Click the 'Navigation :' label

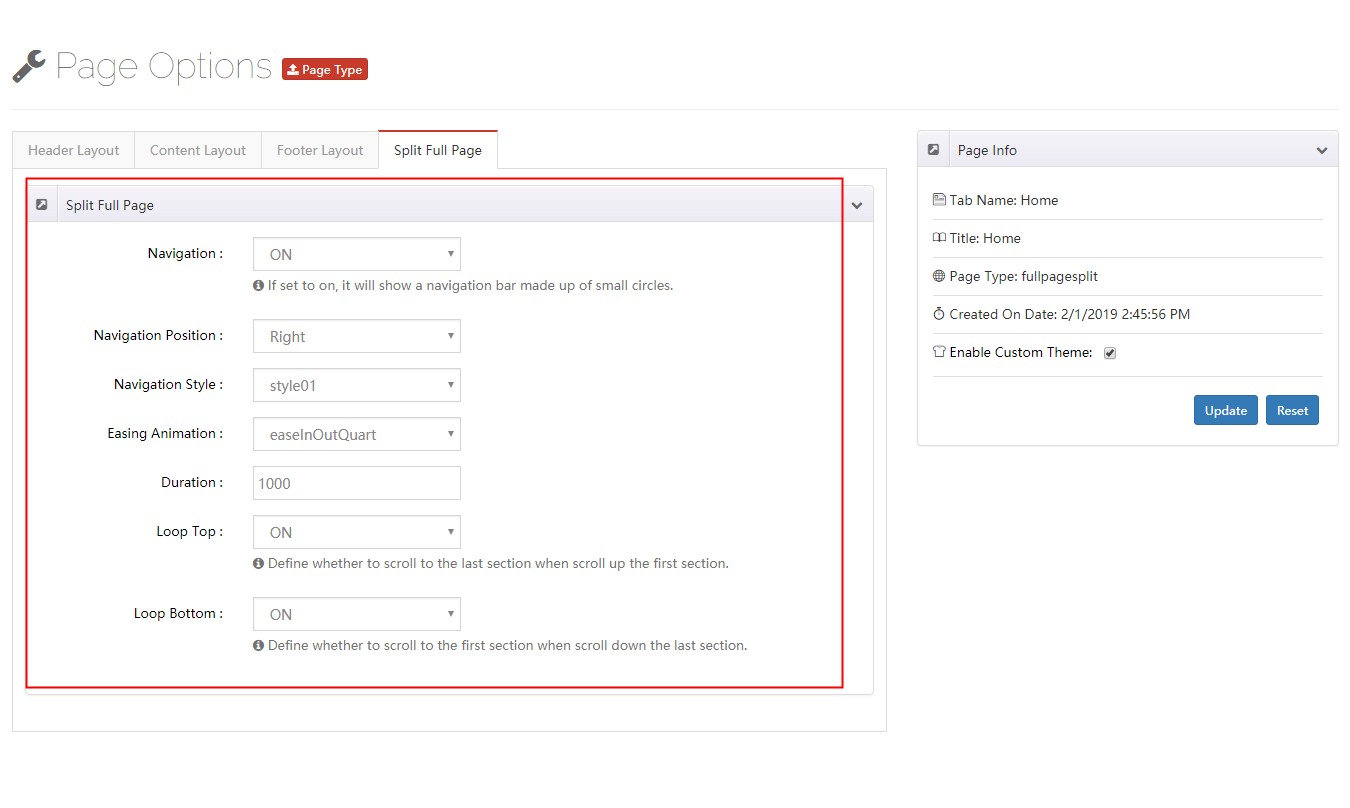click(185, 253)
